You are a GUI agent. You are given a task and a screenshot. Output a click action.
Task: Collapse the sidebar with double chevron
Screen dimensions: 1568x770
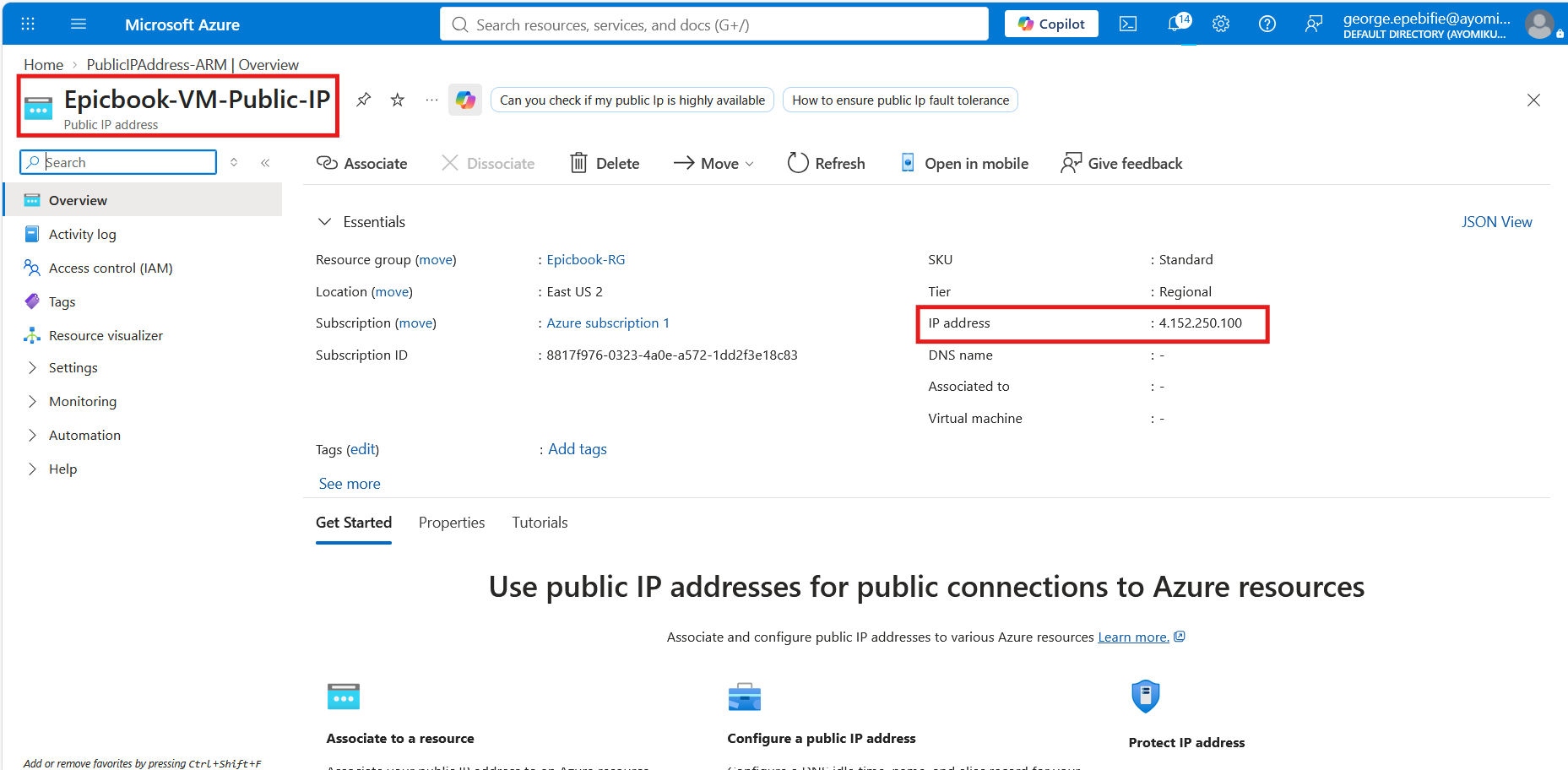265,163
